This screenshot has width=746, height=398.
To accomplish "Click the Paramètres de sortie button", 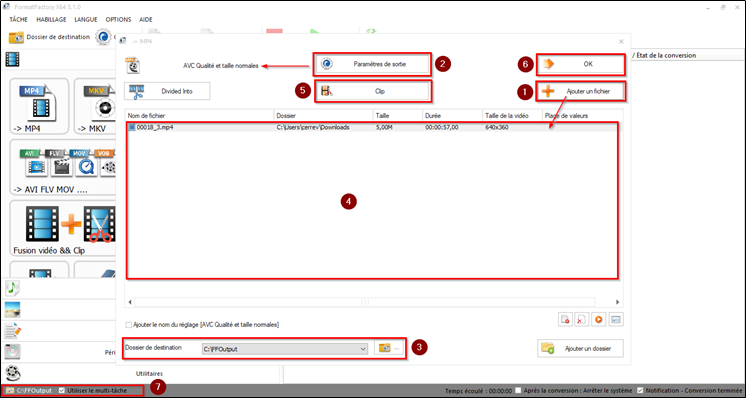I will click(x=372, y=64).
